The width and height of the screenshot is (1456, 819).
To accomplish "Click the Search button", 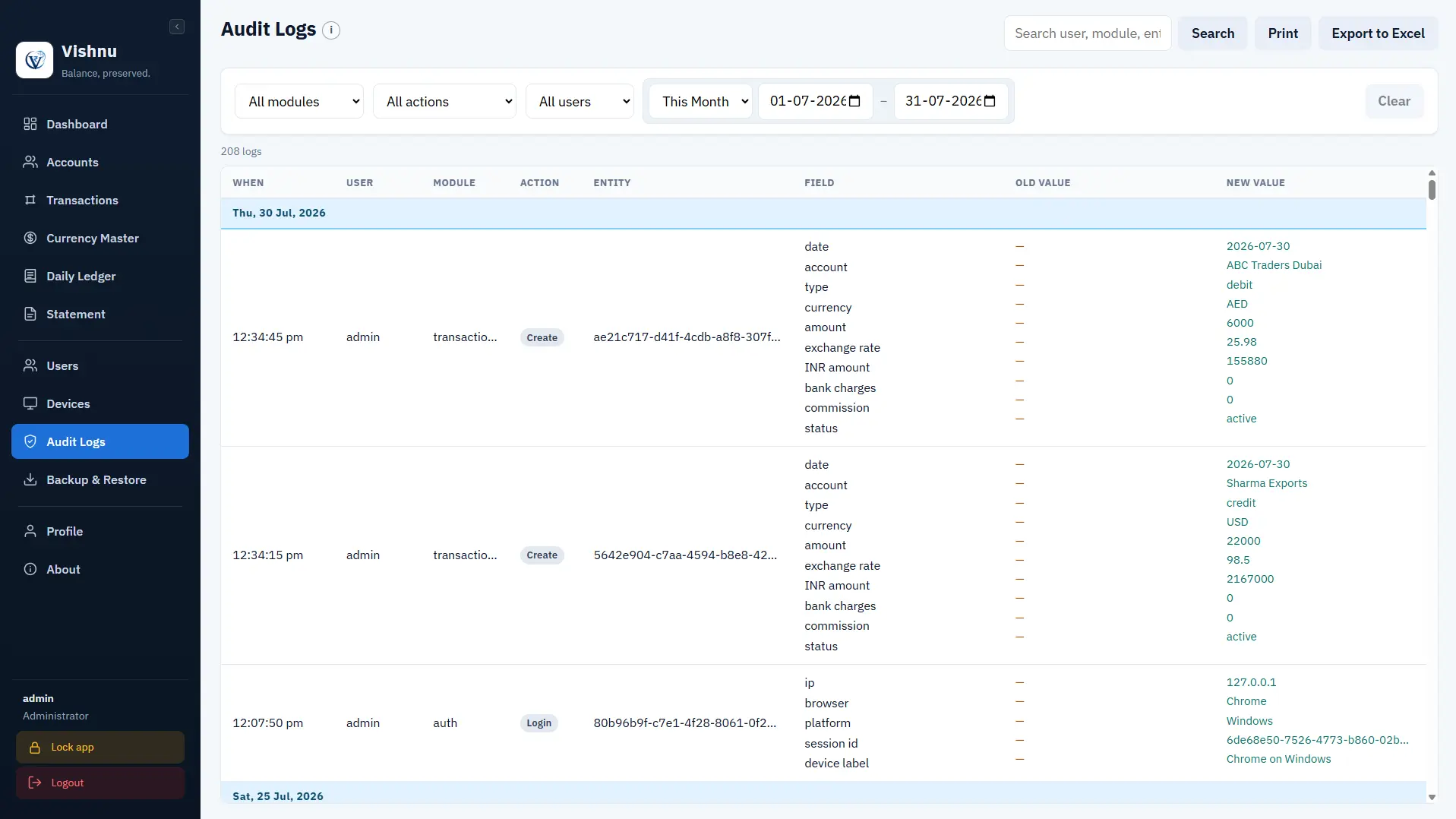I will pos(1213,33).
